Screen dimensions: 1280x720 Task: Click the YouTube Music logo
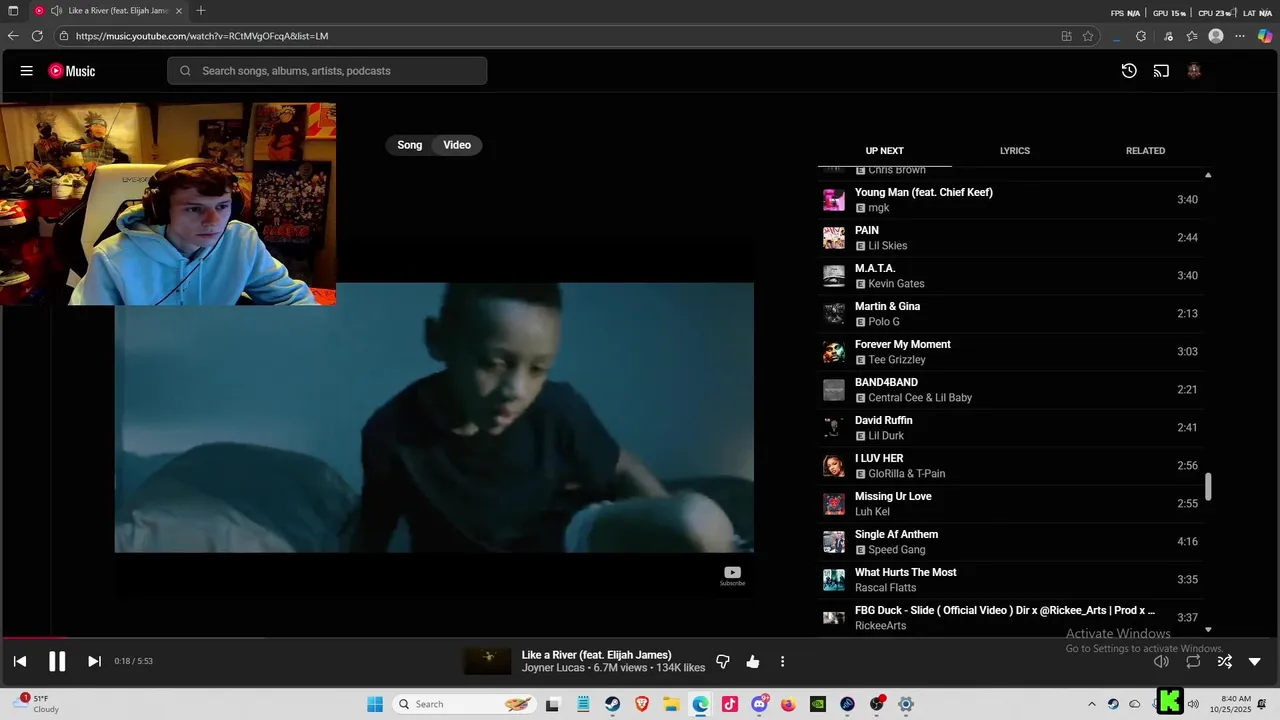72,71
